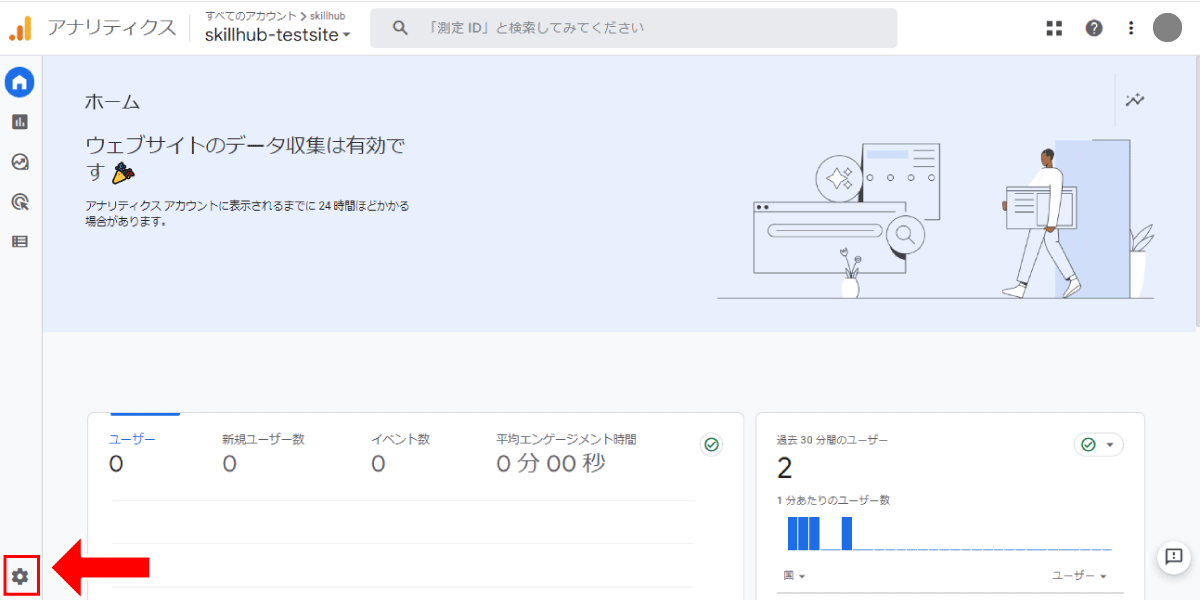Select the 新規ユーザー数 metric tab
1200x600 pixels.
coord(263,451)
